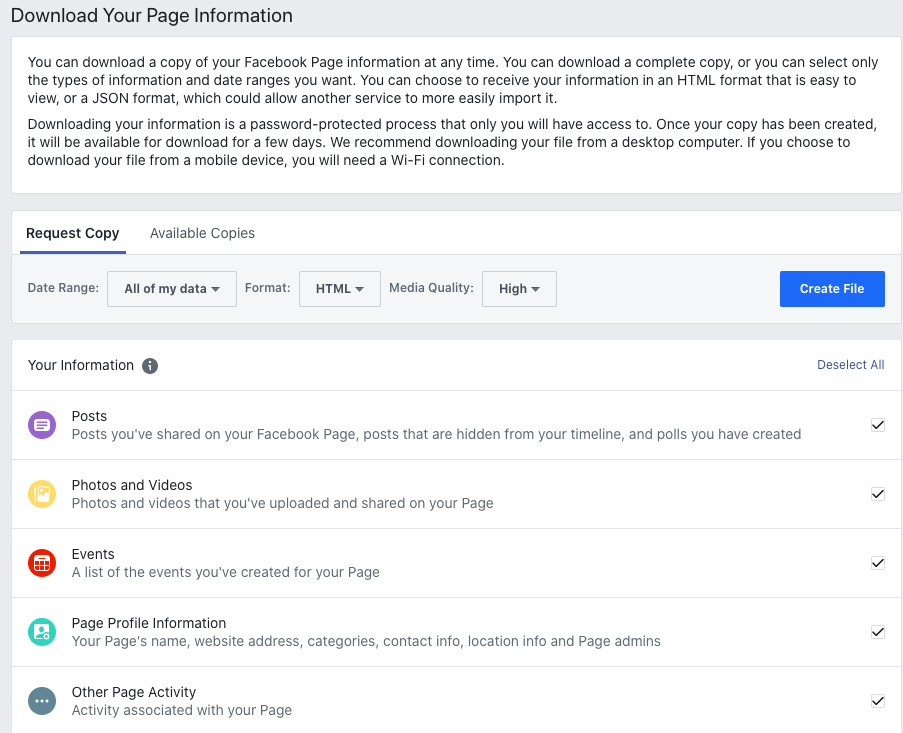The width and height of the screenshot is (903, 733).
Task: Click the 'Photos and Videos' row title
Action: 132,485
